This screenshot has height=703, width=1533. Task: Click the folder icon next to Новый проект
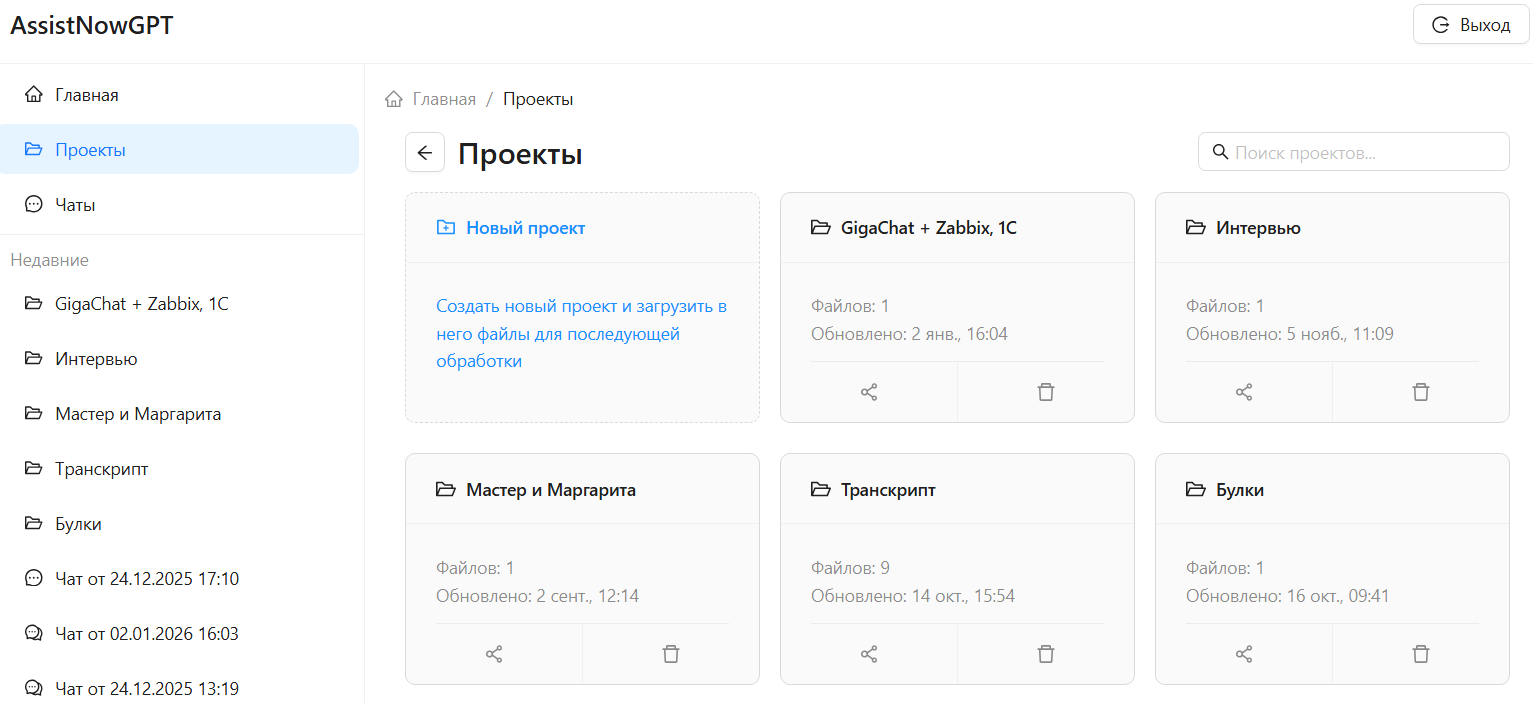click(445, 227)
